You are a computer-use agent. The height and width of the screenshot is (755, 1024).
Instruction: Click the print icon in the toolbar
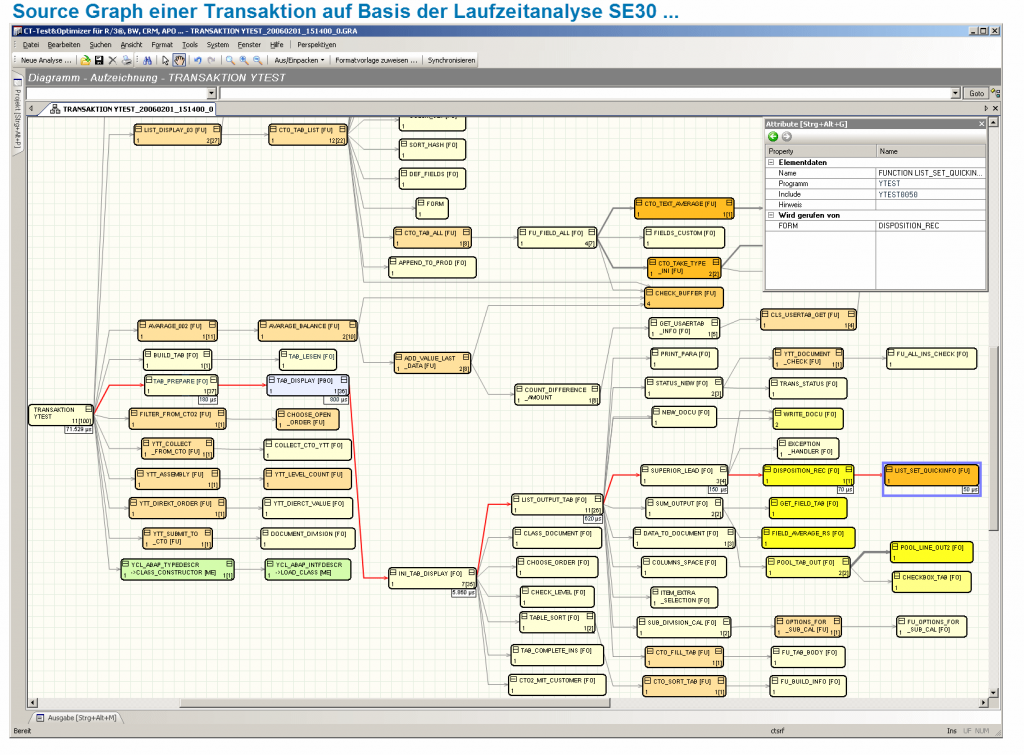[x=126, y=59]
